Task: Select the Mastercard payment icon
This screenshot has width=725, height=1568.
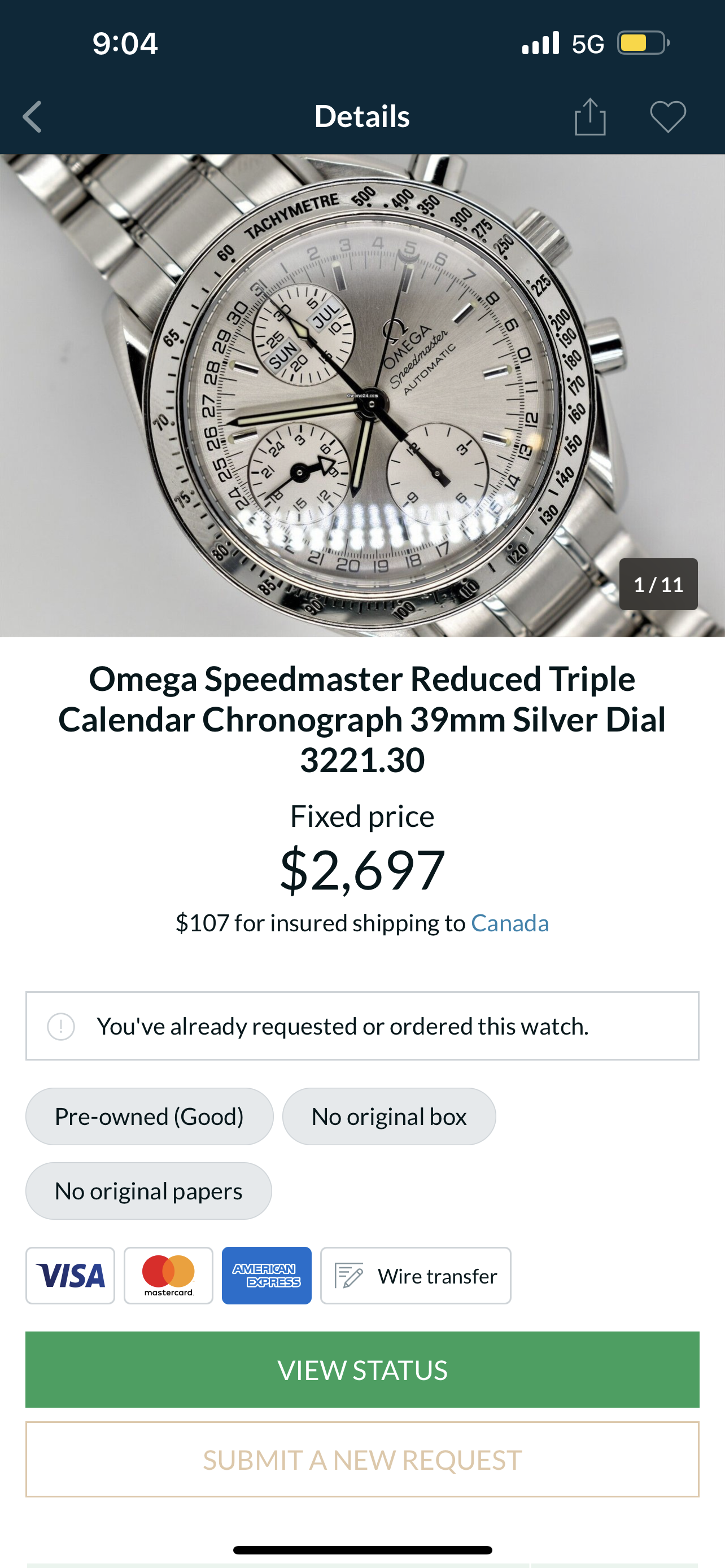Action: [169, 1275]
